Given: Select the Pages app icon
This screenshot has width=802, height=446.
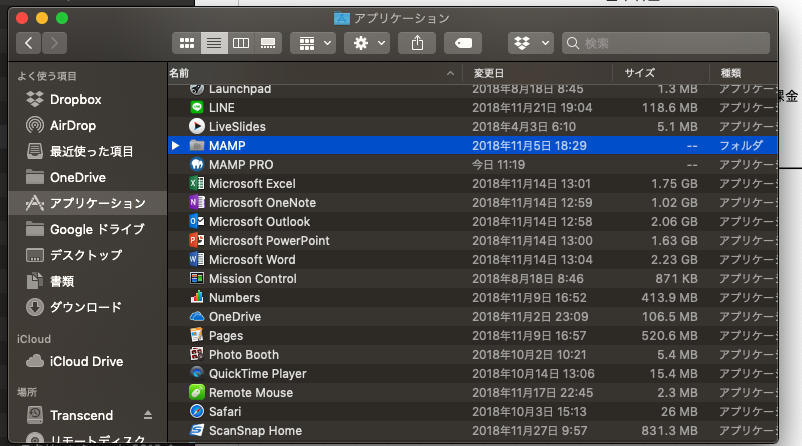Looking at the screenshot, I should [196, 335].
